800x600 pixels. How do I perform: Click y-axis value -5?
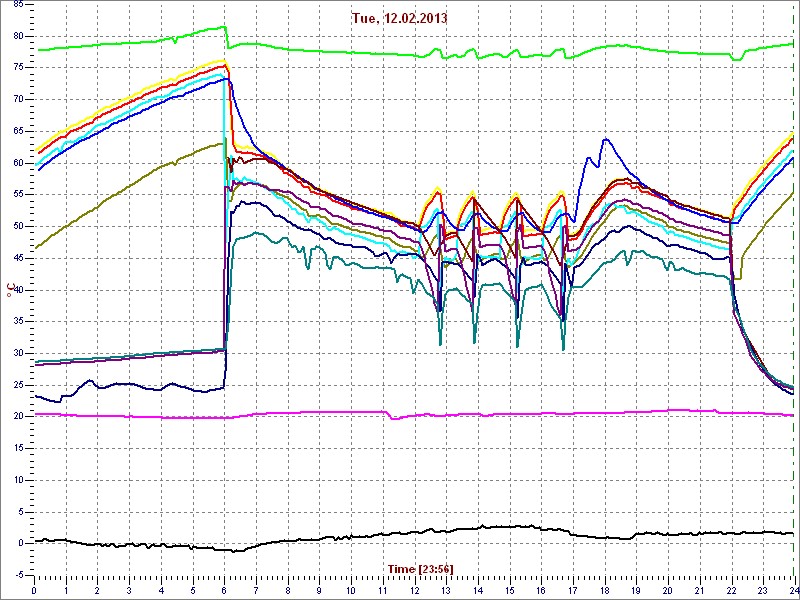click(x=18, y=576)
